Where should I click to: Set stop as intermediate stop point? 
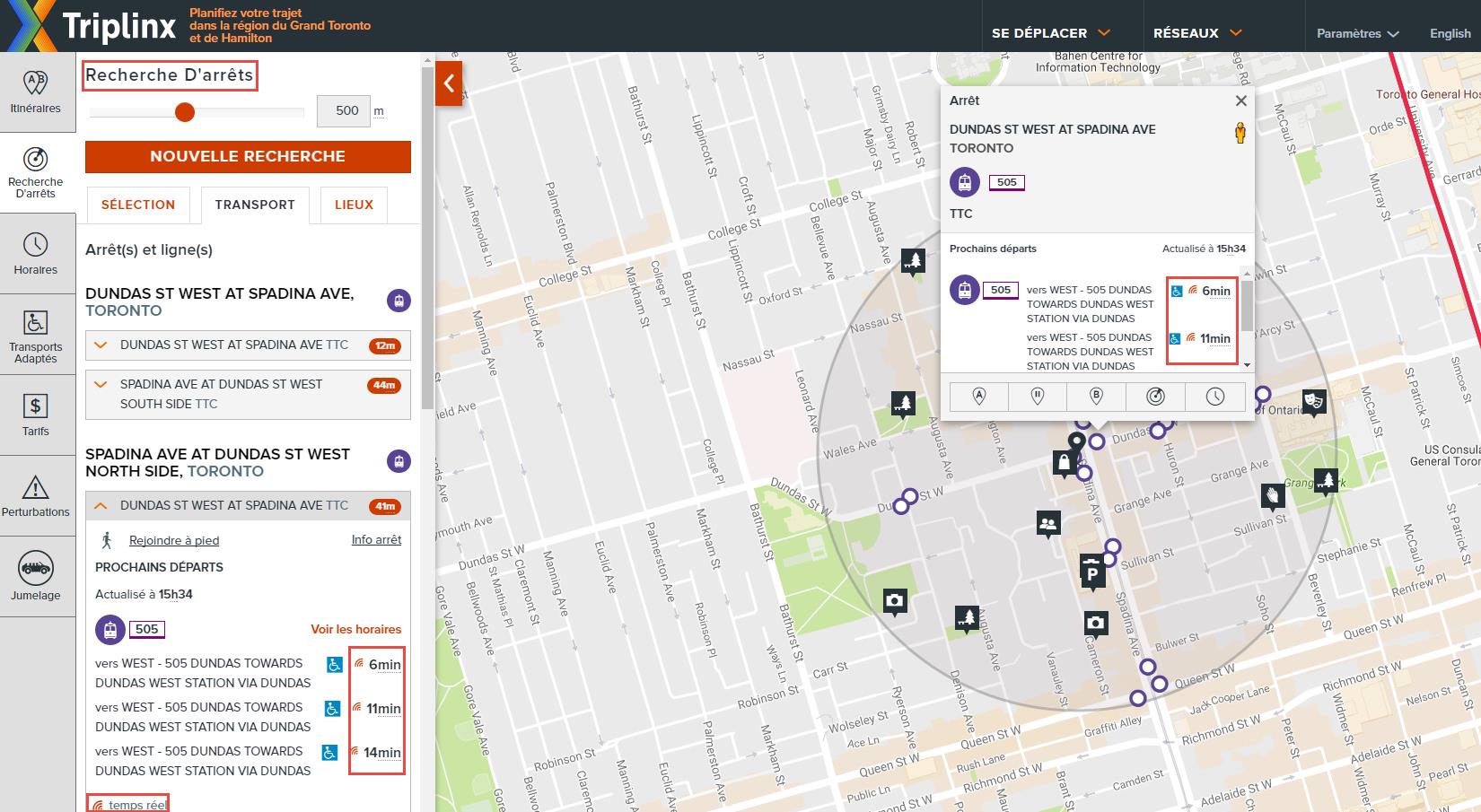[1038, 396]
